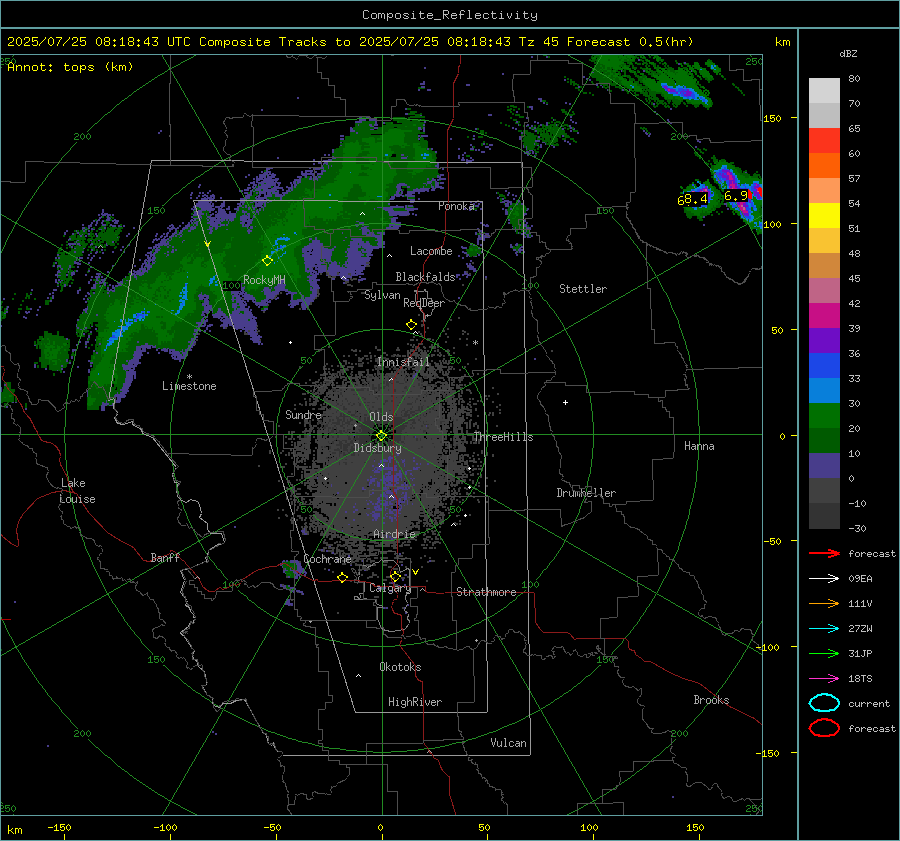Viewport: 900px width, 841px height.
Task: Click the yellow diamond marker below RedDeer
Action: (412, 325)
